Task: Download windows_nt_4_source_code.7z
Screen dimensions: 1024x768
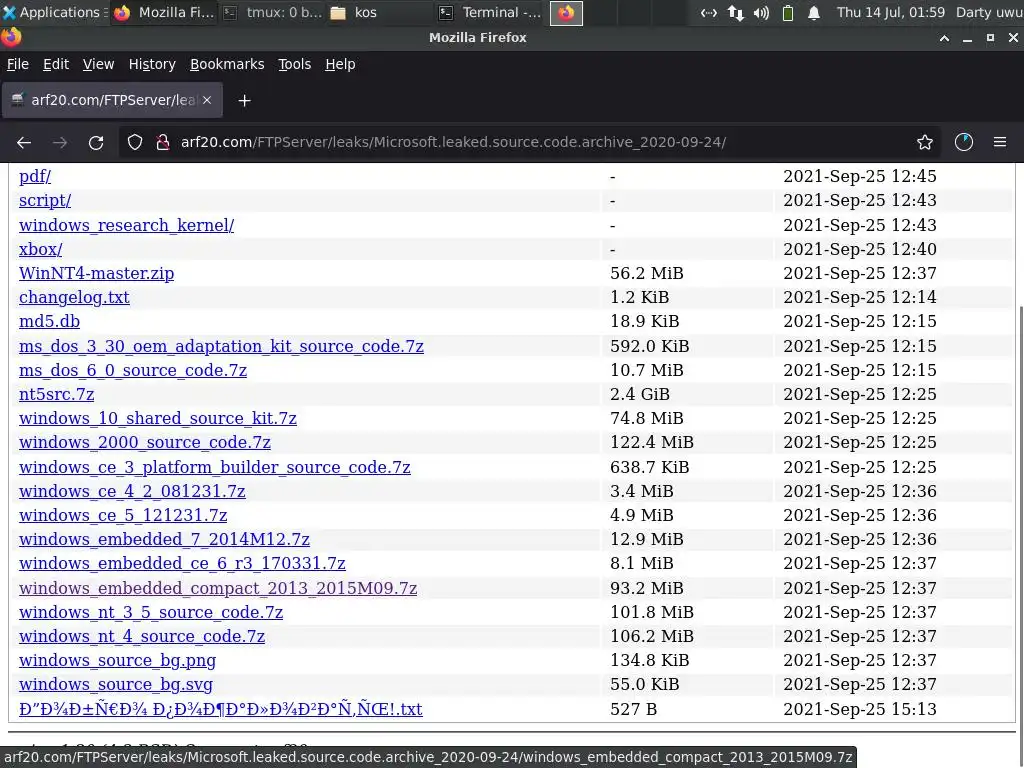Action: [142, 636]
